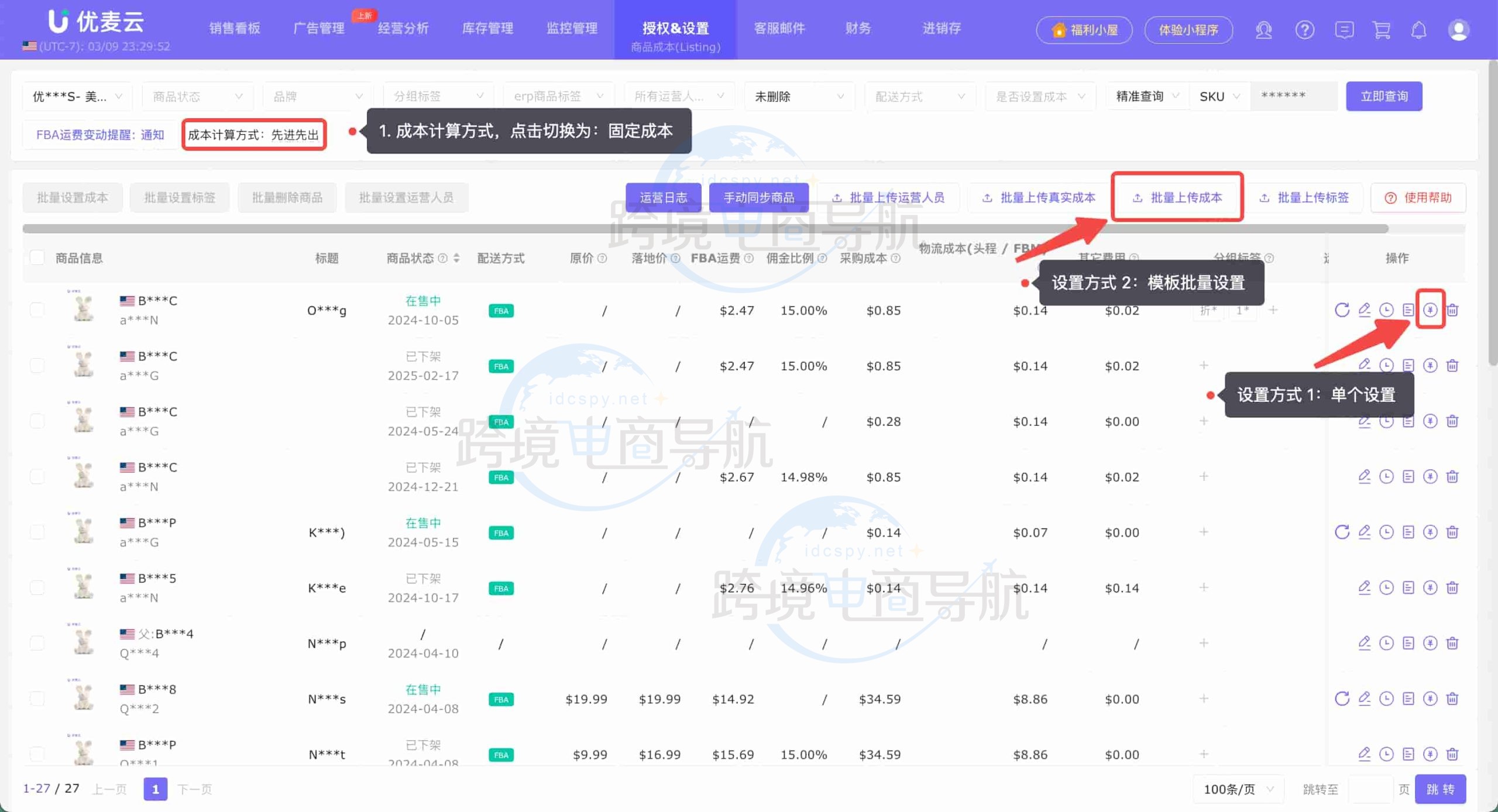
Task: Check the fifth product row checkbox
Action: tap(37, 532)
